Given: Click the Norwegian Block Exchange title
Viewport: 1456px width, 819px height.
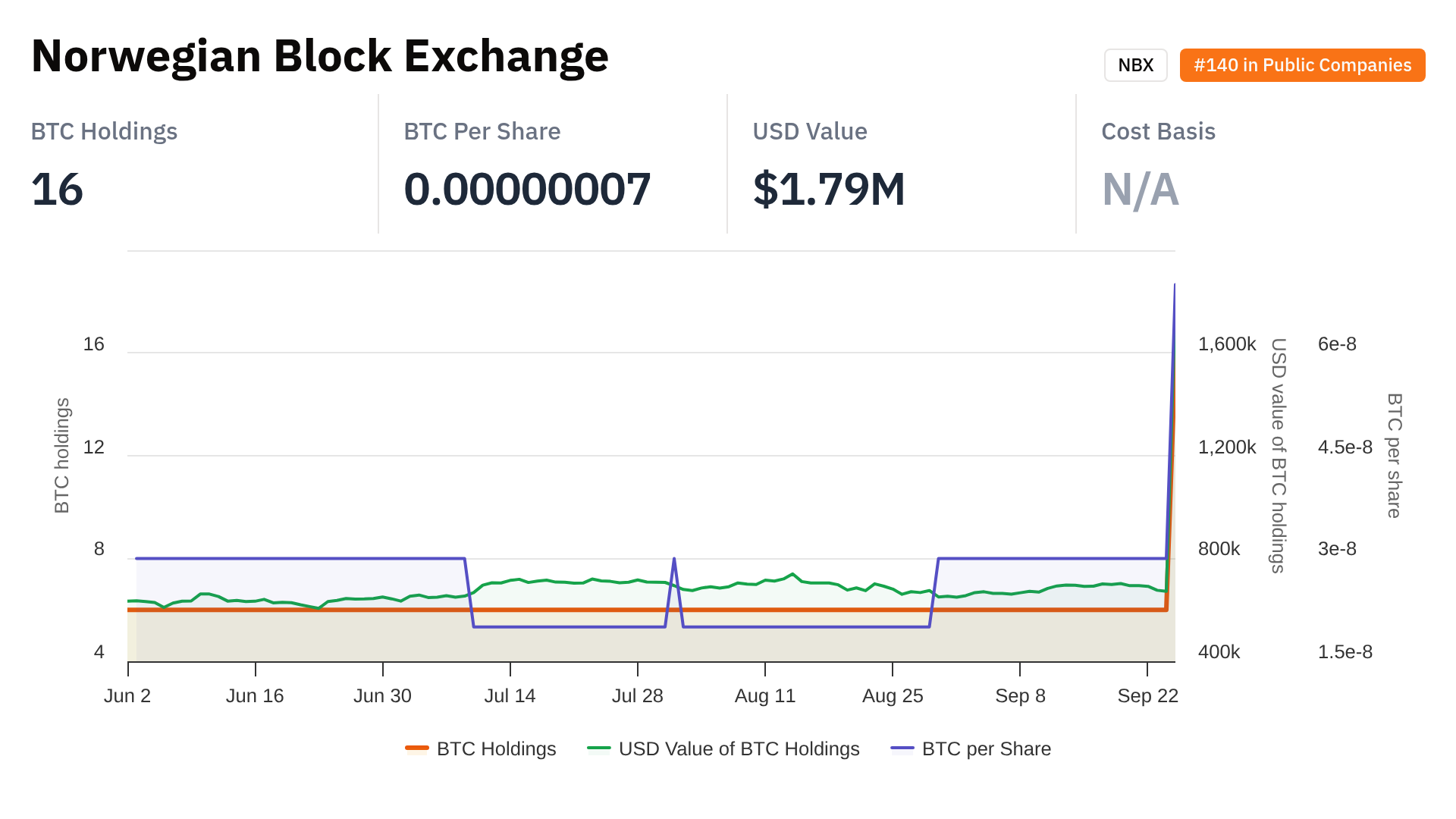Looking at the screenshot, I should 319,56.
